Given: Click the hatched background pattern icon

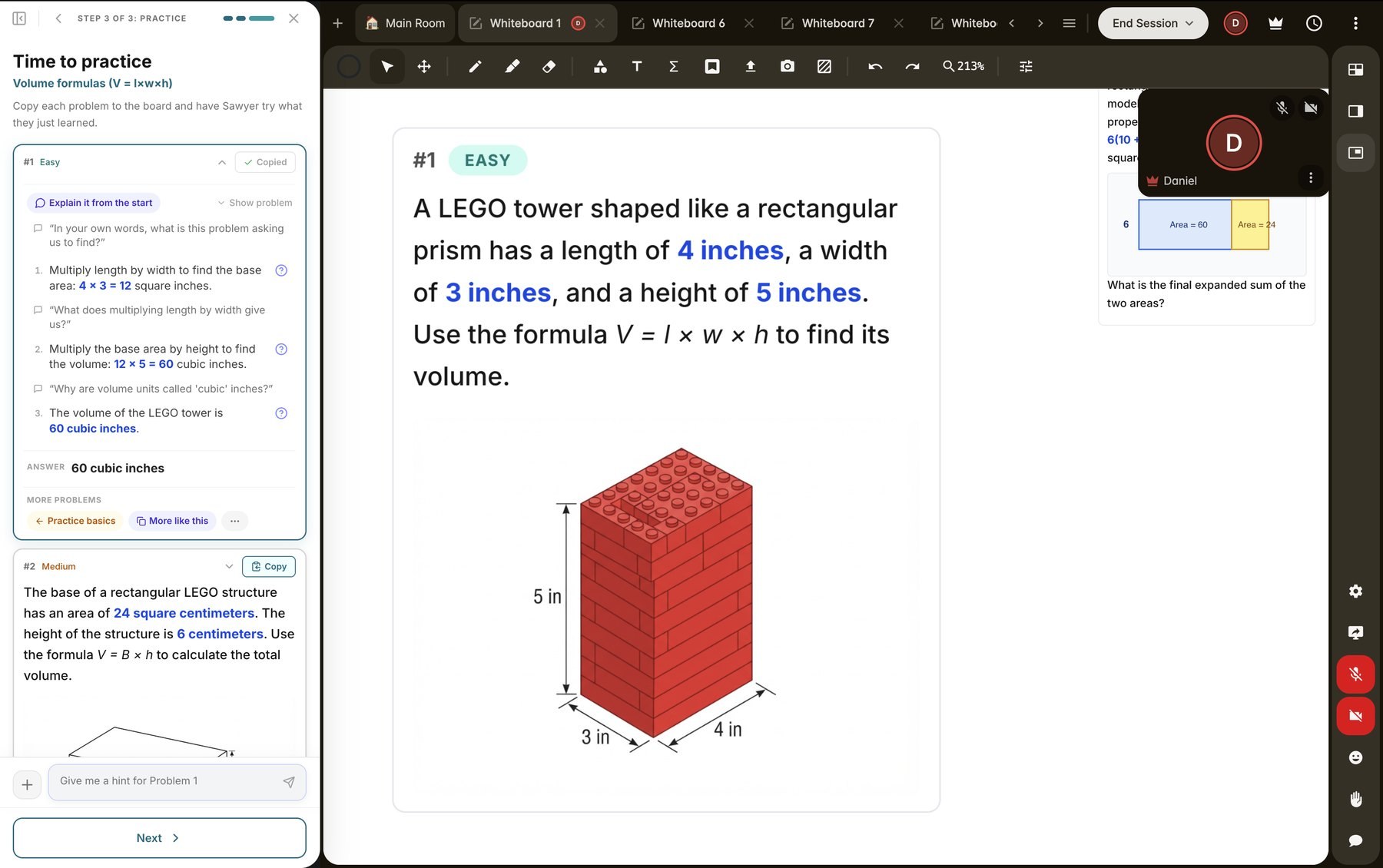Looking at the screenshot, I should (824, 67).
